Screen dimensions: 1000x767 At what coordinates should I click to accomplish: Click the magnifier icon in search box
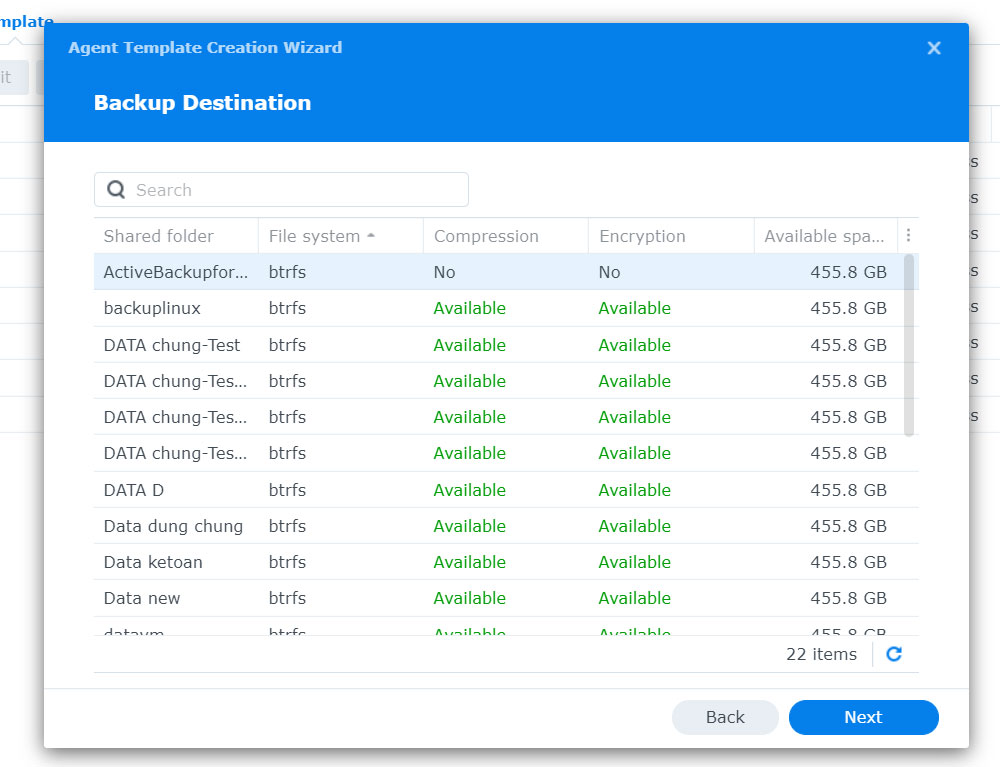tap(116, 189)
